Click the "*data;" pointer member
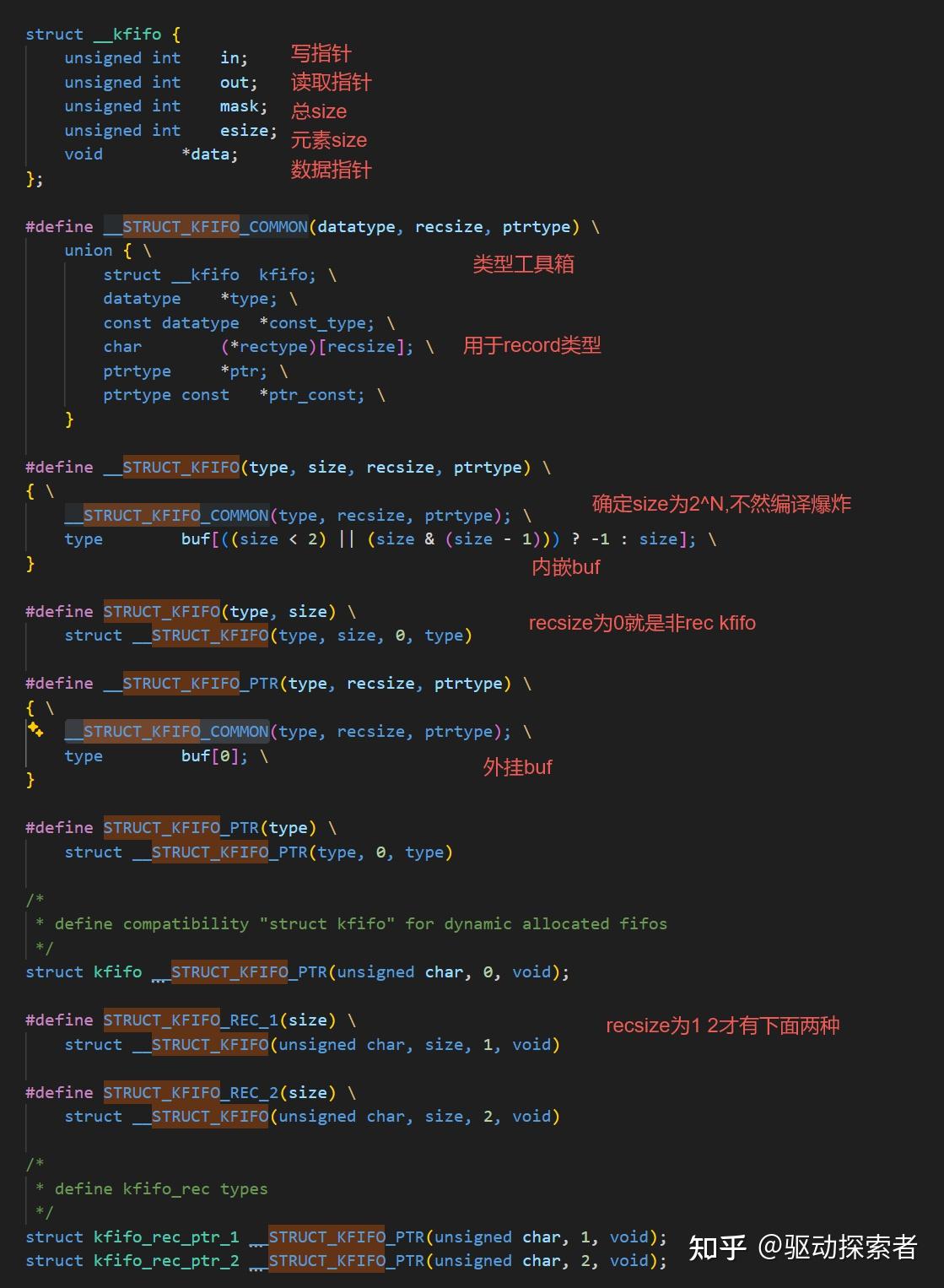944x1288 pixels. pos(210,154)
